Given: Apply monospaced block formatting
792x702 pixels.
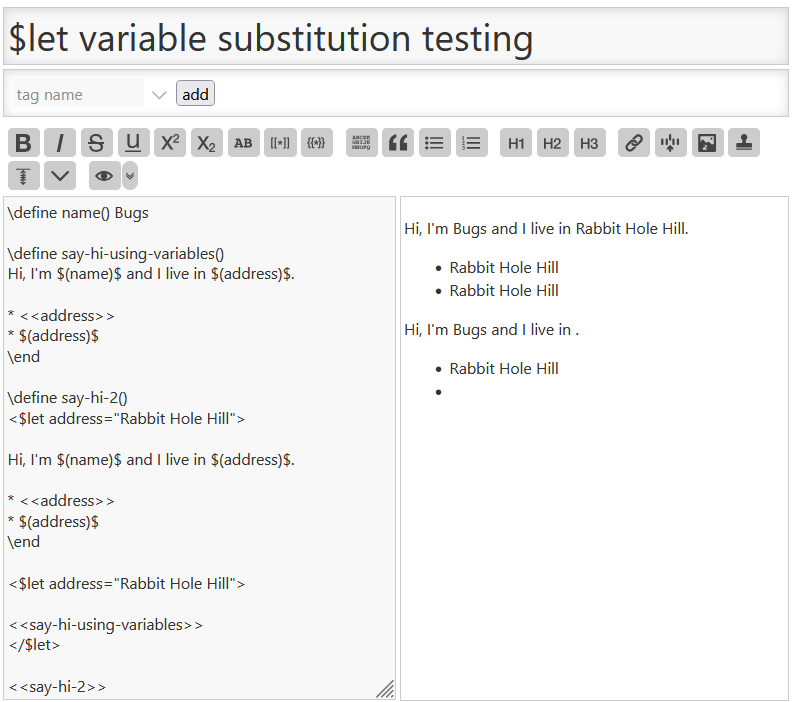Looking at the screenshot, I should click(x=361, y=143).
